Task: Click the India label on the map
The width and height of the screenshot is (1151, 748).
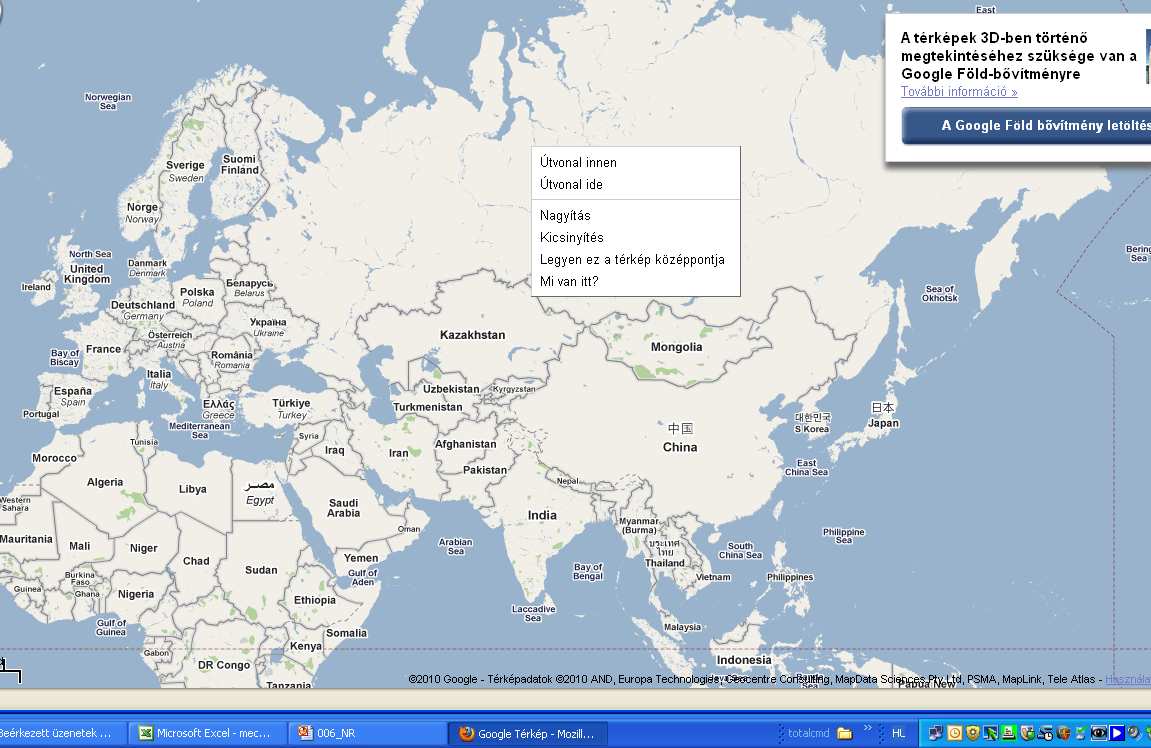Action: [x=542, y=515]
